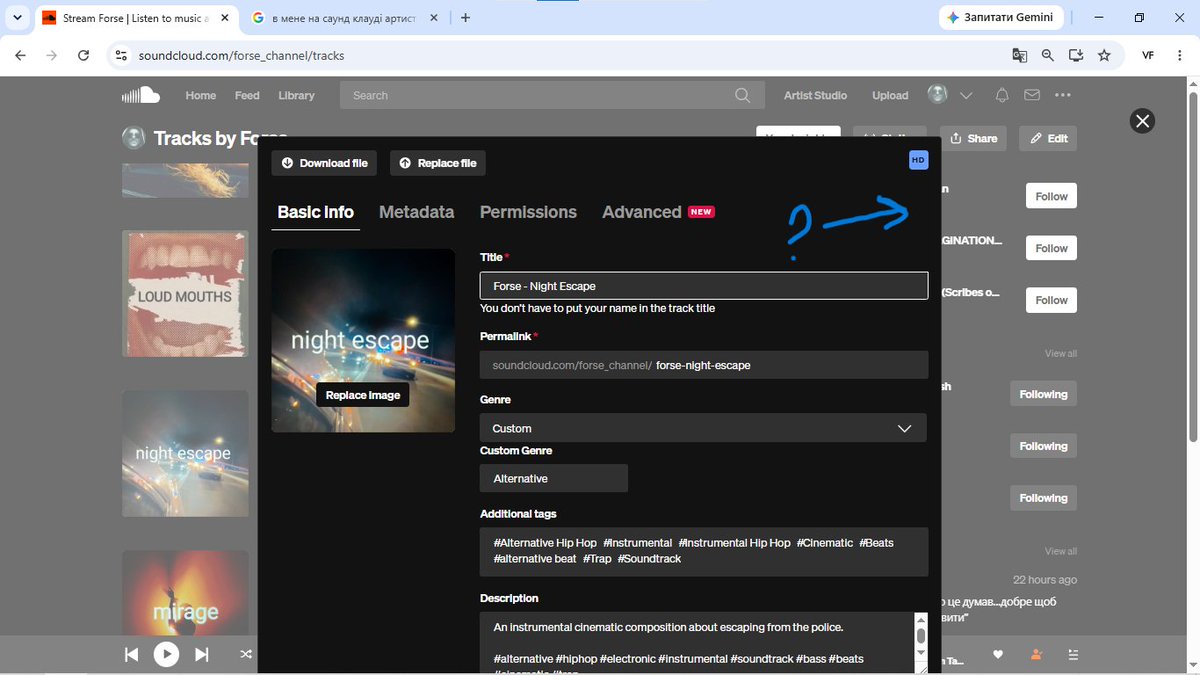
Task: Click the HD badge in the edit dialog
Action: click(918, 160)
